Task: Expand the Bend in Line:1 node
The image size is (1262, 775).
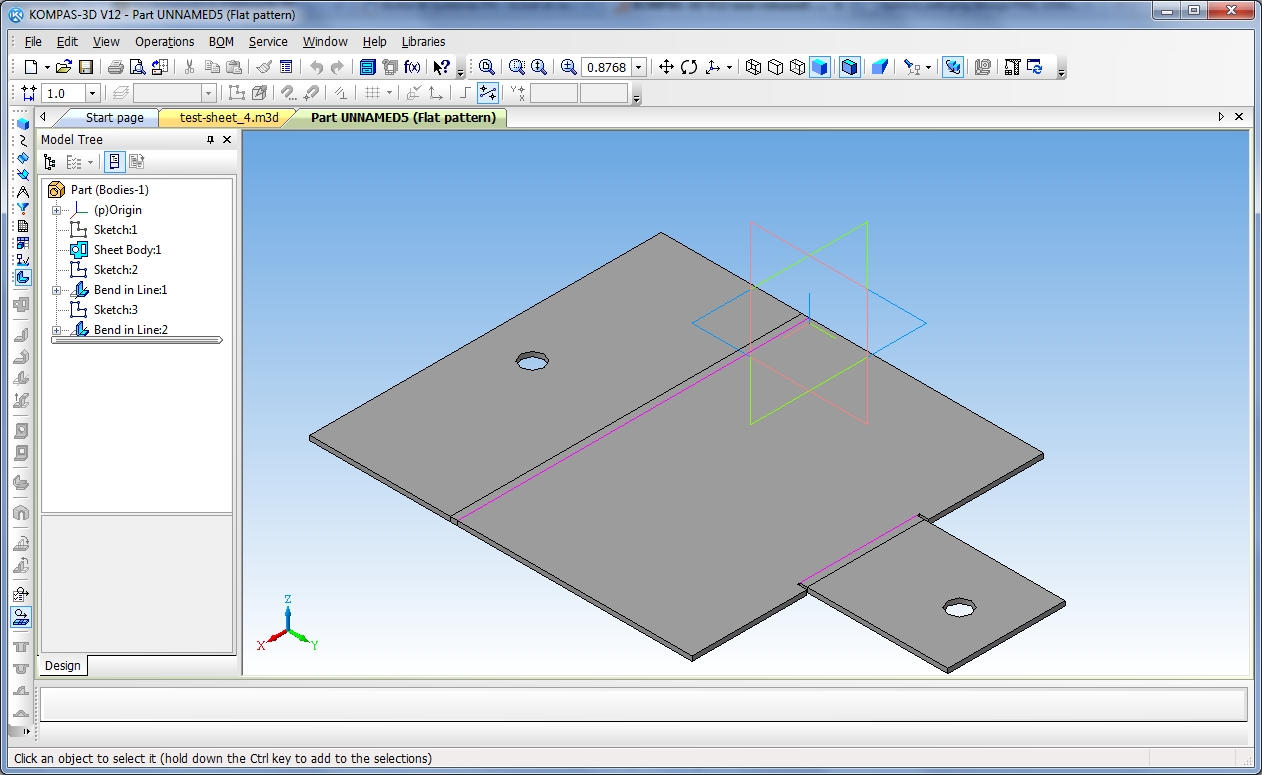Action: pyautogui.click(x=57, y=290)
